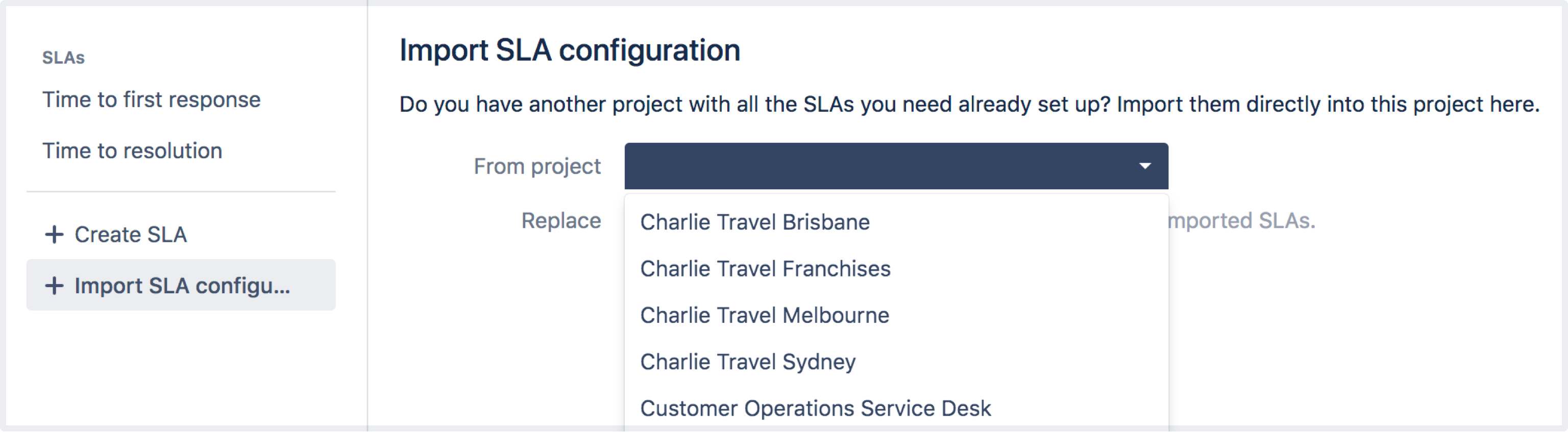Open the From project selection field
The height and width of the screenshot is (433, 1568).
pyautogui.click(x=876, y=166)
